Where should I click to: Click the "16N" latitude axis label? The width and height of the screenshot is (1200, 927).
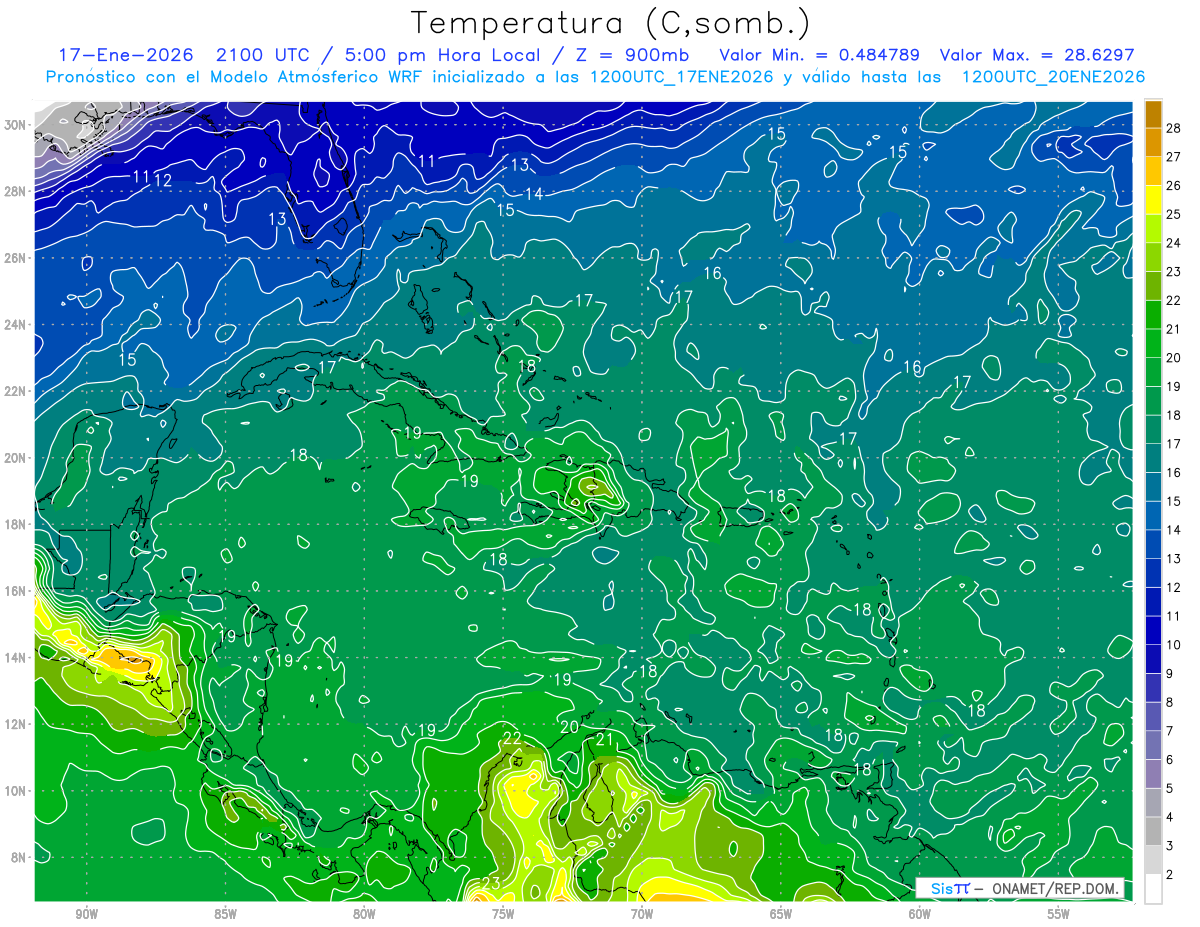17,591
